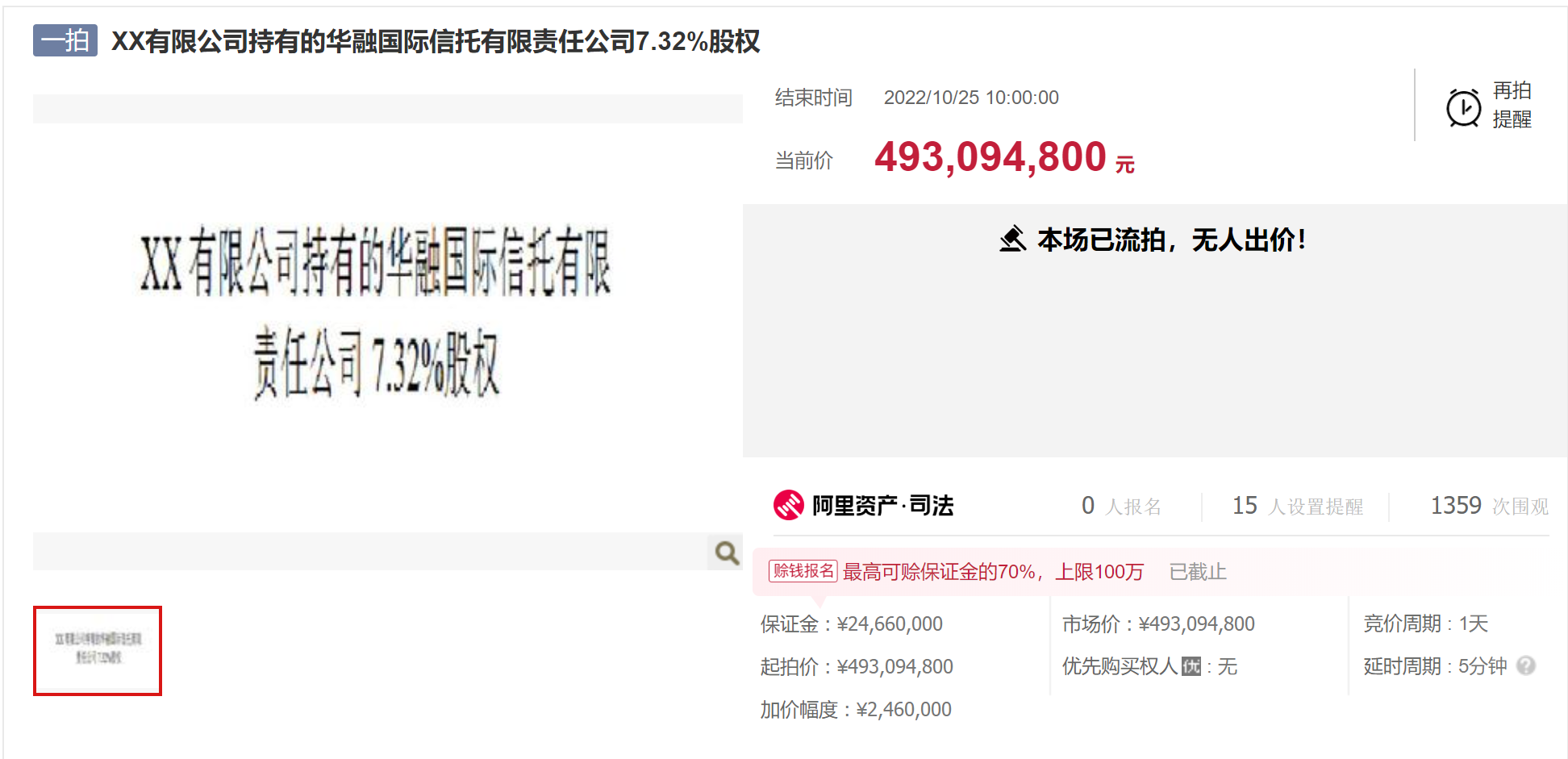Viewport: 1568px width, 759px height.
Task: Click the 阿里资产·司法 brand text
Action: point(883,506)
